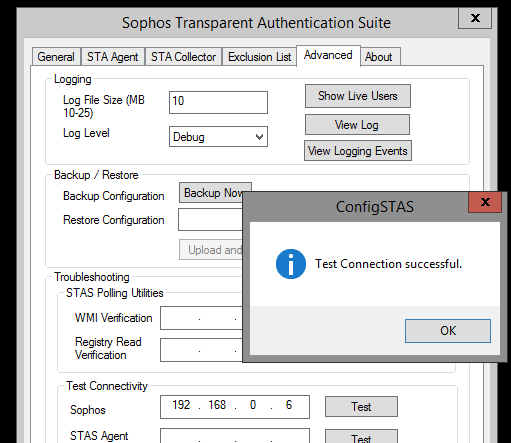The image size is (511, 443).
Task: Open the STA Collector tab
Action: click(x=183, y=57)
